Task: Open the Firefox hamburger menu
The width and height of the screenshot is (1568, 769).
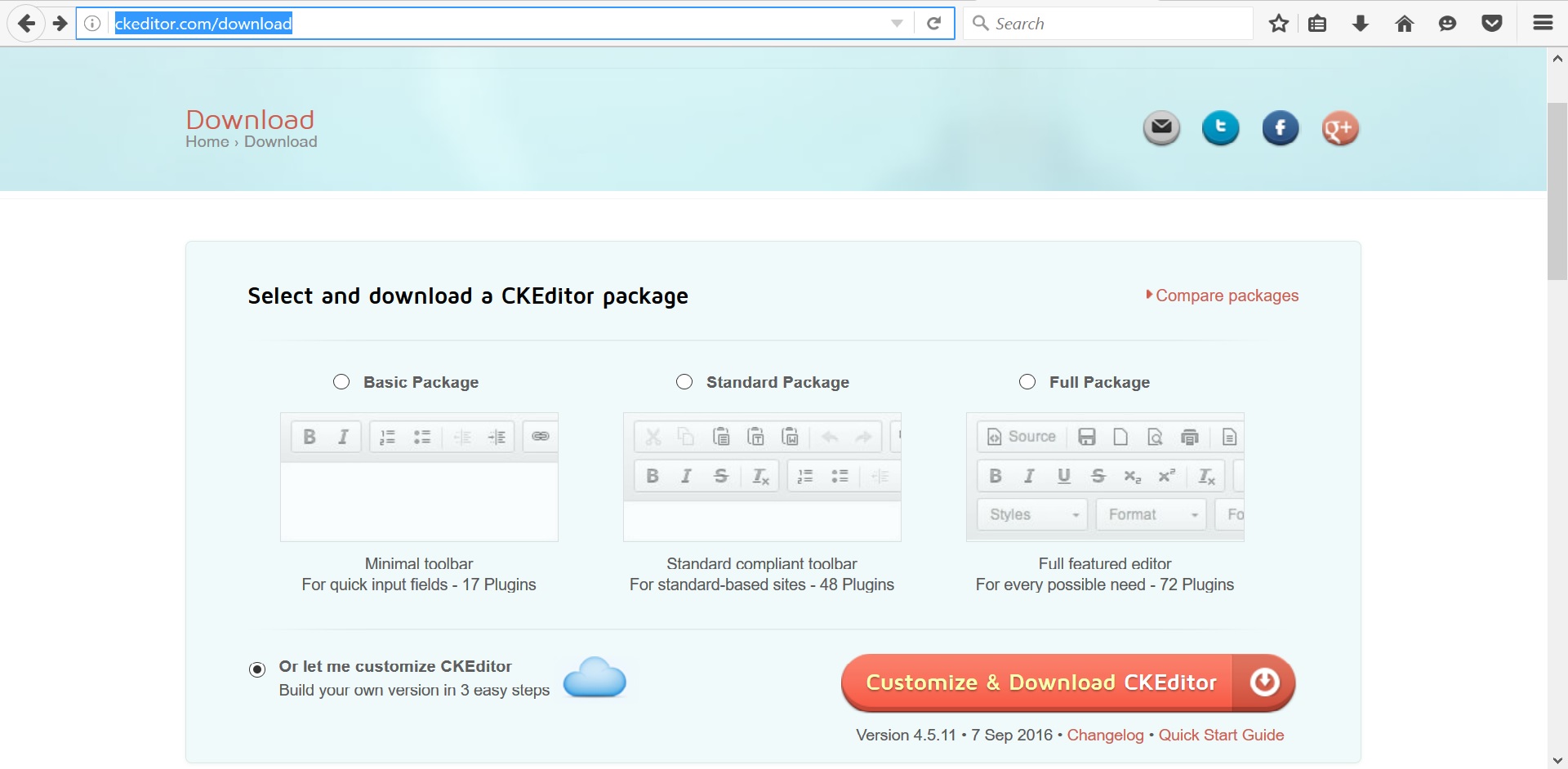Action: [x=1543, y=23]
